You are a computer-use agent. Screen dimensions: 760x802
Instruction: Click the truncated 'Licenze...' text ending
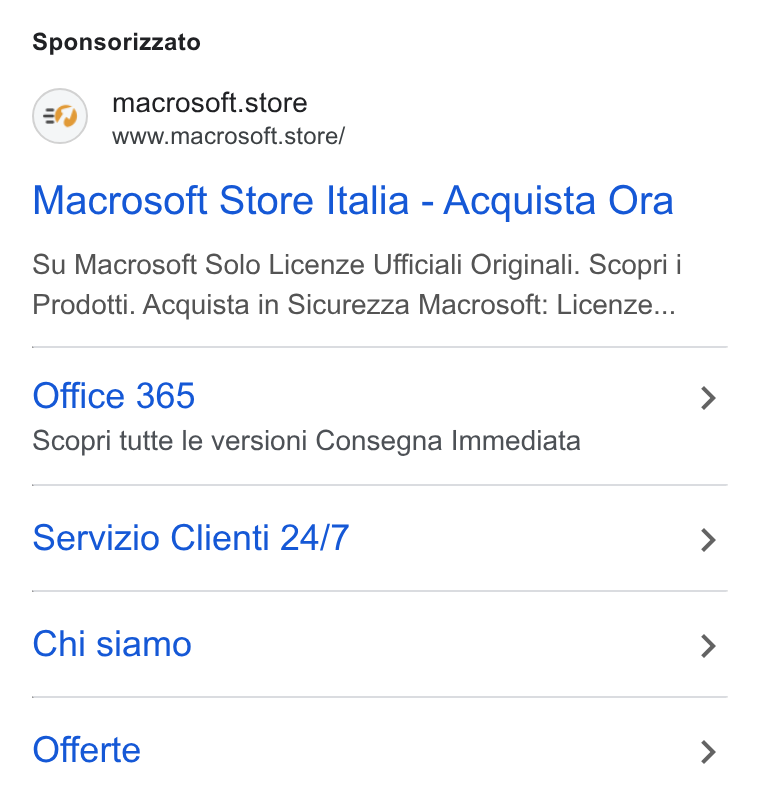[x=616, y=305]
